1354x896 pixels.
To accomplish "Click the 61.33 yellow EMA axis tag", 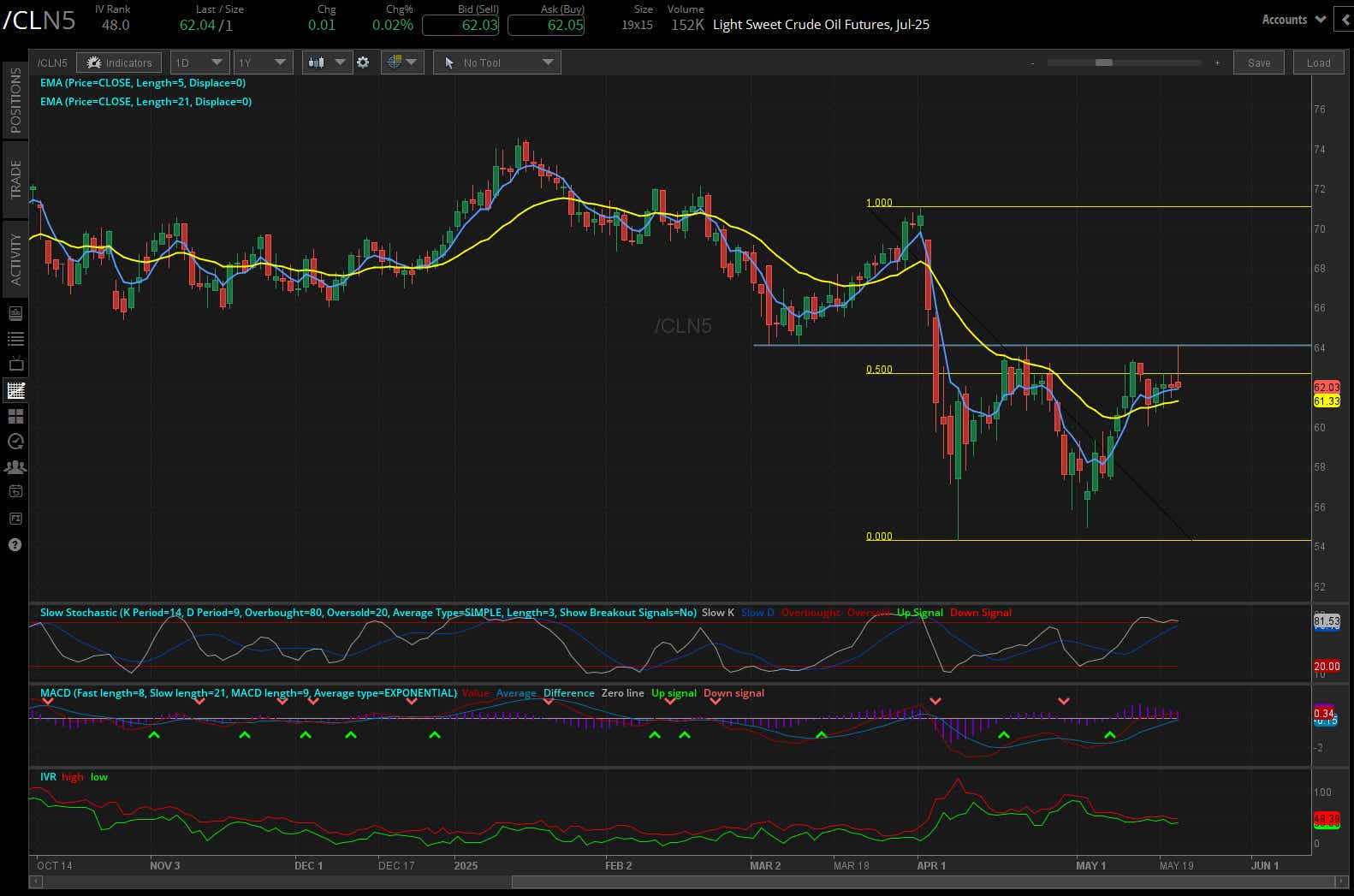I will (1327, 401).
